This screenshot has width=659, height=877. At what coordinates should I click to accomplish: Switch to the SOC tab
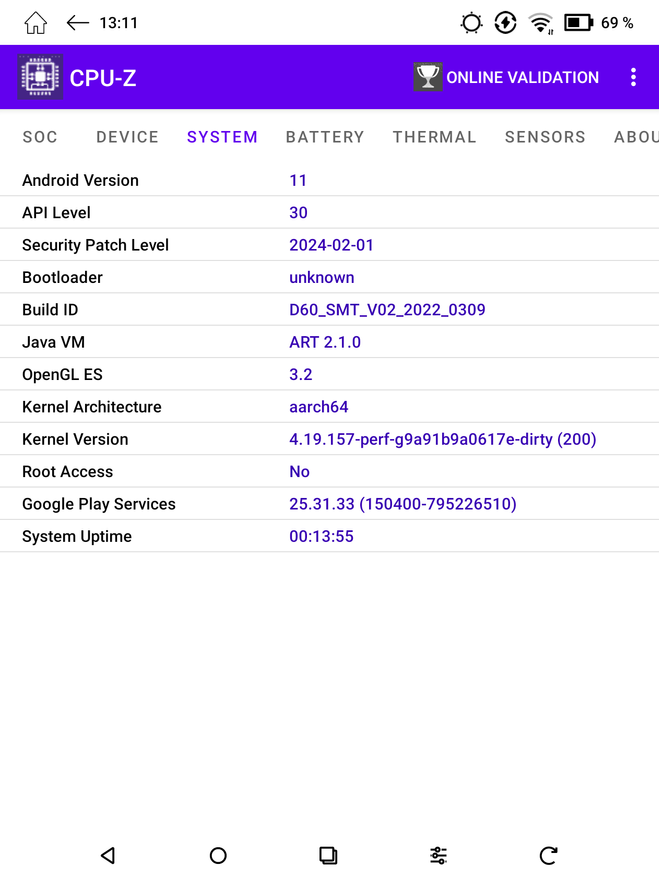tap(40, 137)
